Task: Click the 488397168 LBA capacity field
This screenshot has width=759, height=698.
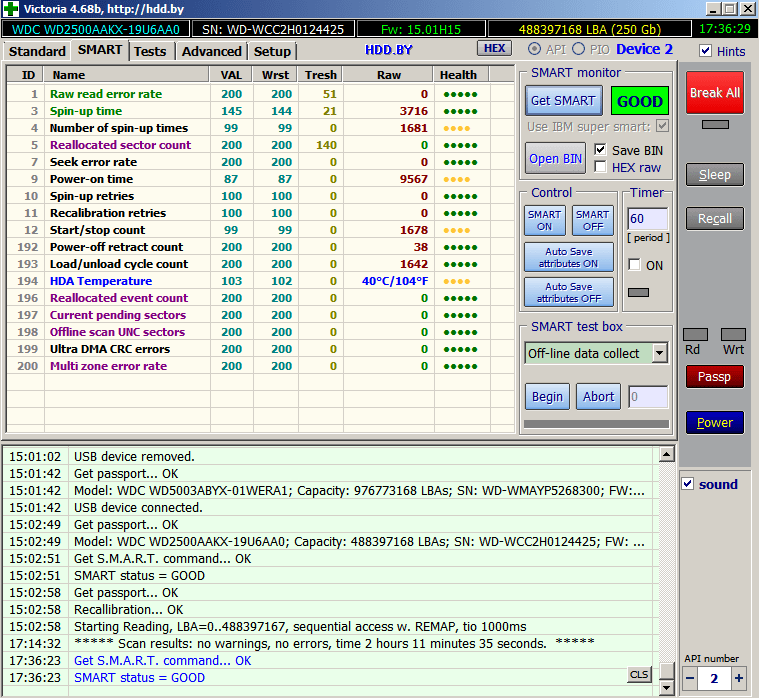Action: point(590,30)
